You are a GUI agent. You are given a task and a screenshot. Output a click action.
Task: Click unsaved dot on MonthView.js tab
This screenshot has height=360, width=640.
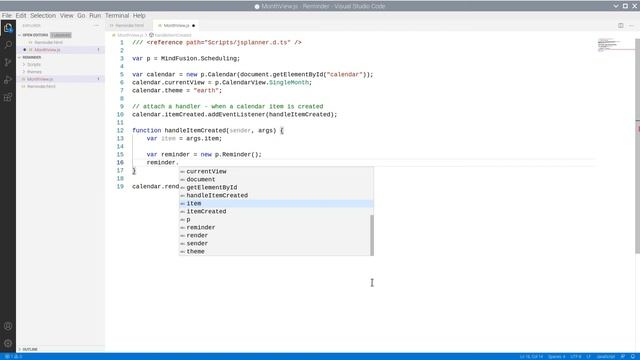pyautogui.click(x=193, y=25)
